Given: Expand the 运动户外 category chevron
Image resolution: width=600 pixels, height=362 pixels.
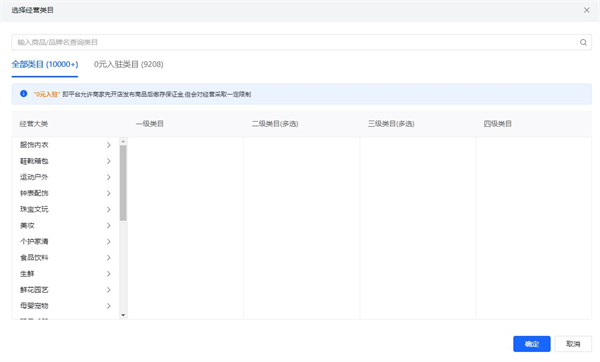Looking at the screenshot, I should pyautogui.click(x=109, y=177).
